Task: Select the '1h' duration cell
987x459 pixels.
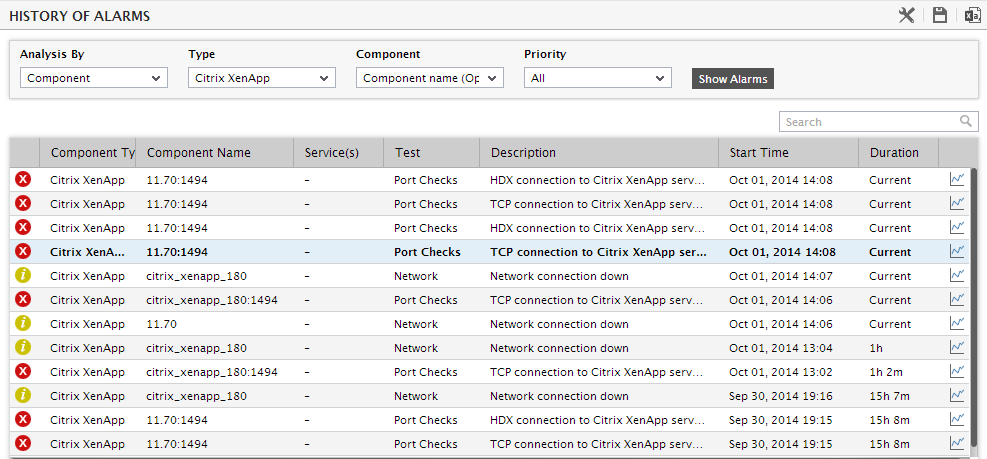Action: pos(876,348)
